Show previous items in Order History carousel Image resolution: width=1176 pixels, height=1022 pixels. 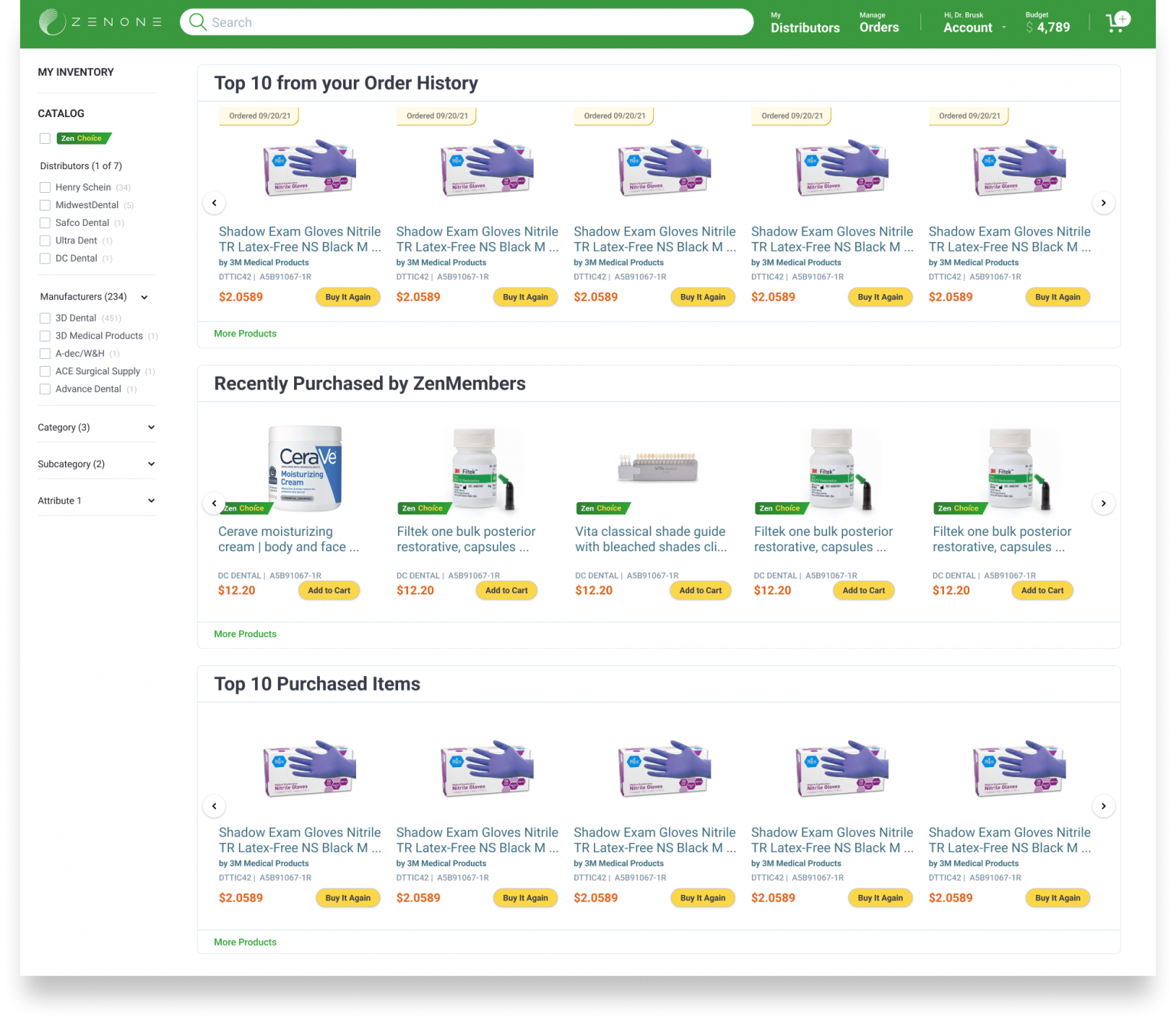pyautogui.click(x=214, y=203)
